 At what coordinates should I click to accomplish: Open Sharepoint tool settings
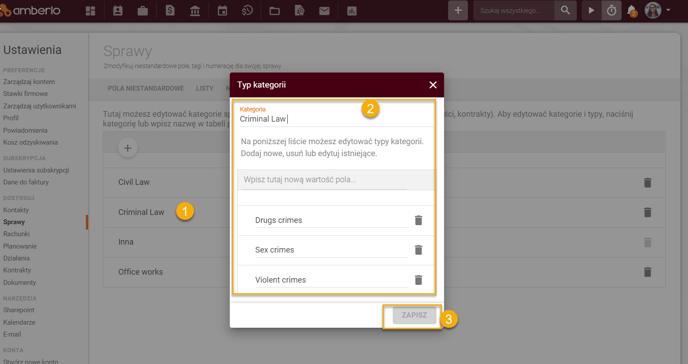click(x=18, y=310)
